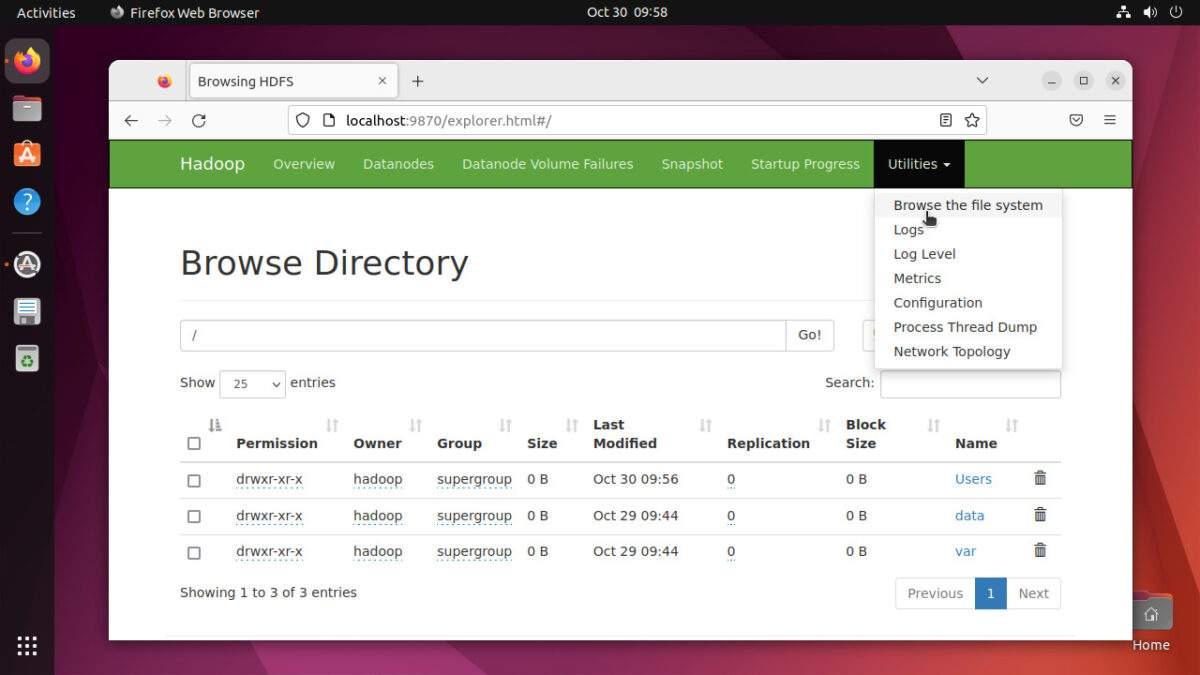Open the Show entries dropdown

252,383
